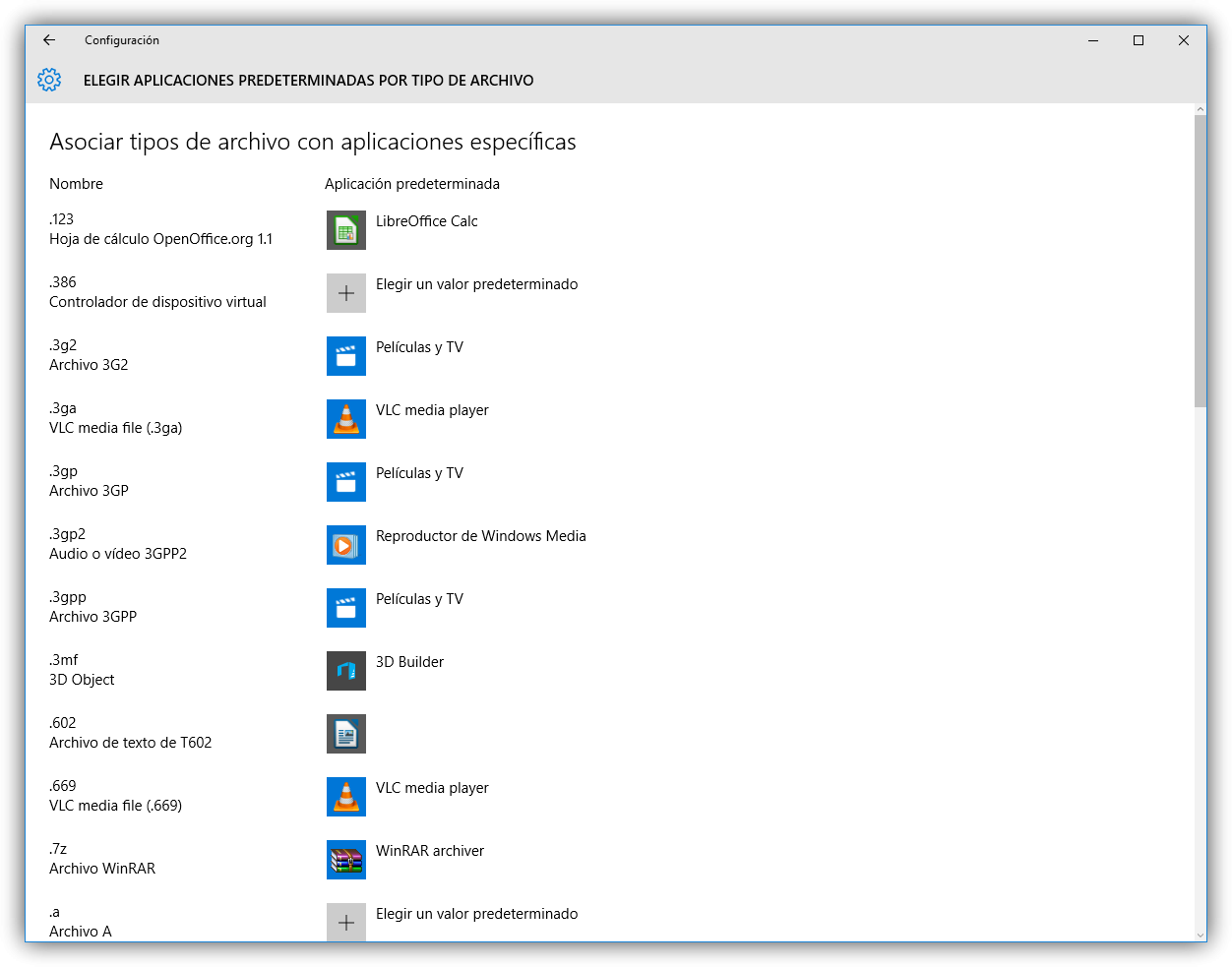Select the .3mf extension text
The width and height of the screenshot is (1232, 967).
(63, 660)
